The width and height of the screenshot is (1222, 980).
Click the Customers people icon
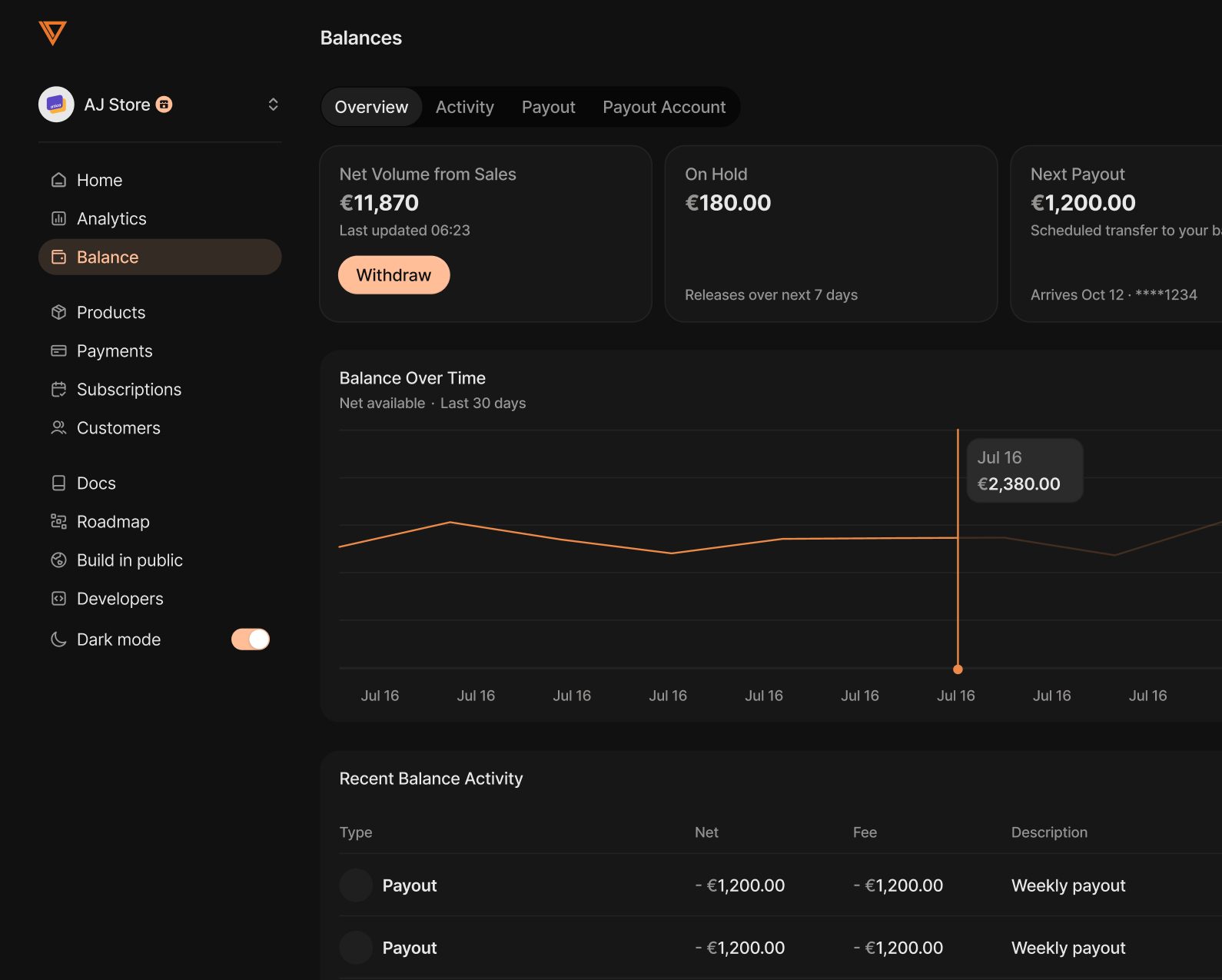(58, 427)
